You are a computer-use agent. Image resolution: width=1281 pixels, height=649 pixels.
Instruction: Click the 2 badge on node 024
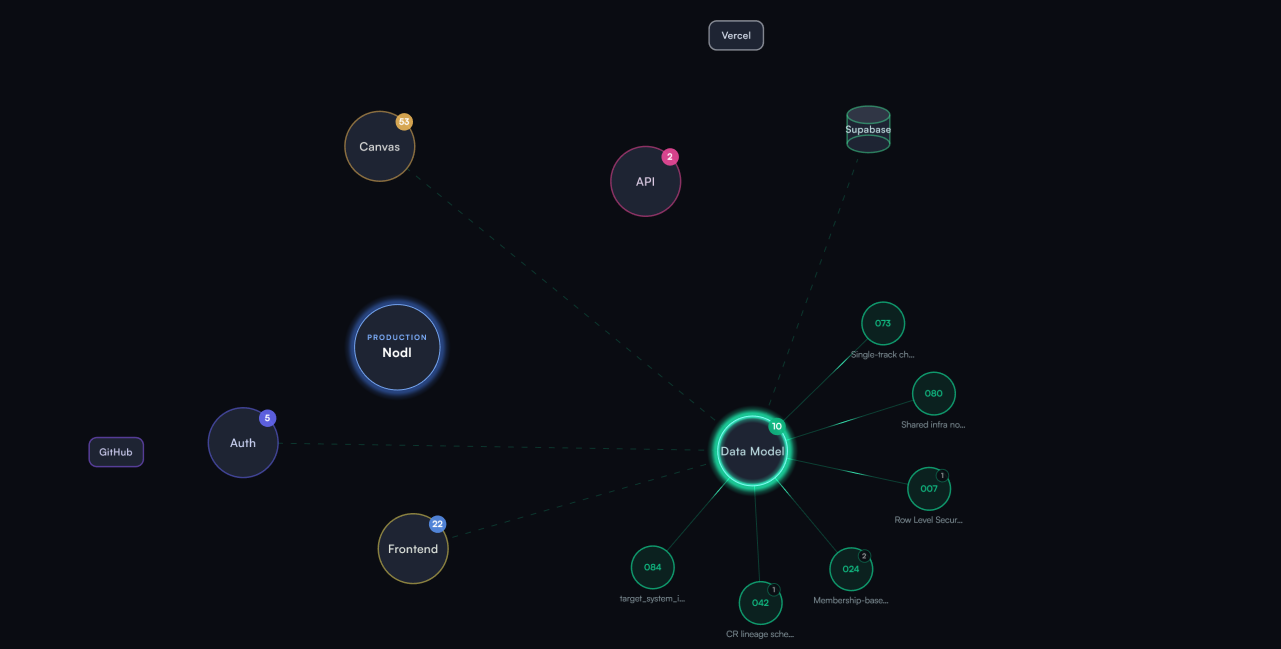864,556
